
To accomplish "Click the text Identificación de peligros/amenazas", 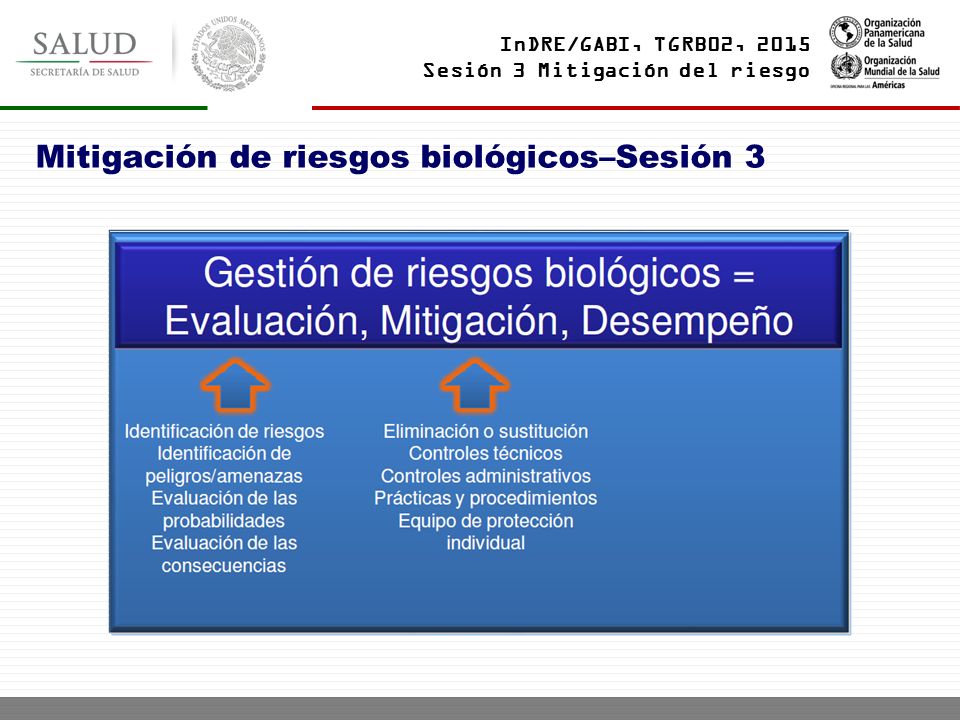I will point(224,465).
